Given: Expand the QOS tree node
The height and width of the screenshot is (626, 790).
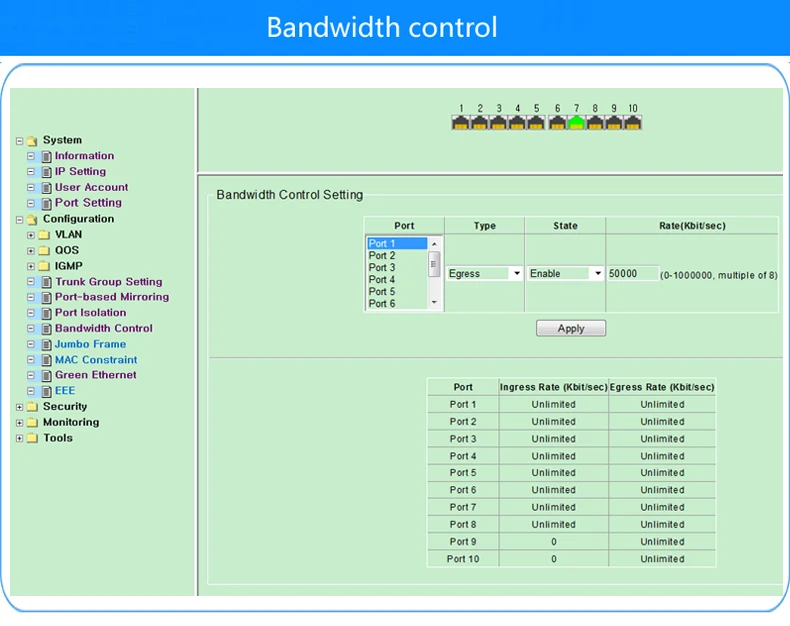Looking at the screenshot, I should (31, 251).
